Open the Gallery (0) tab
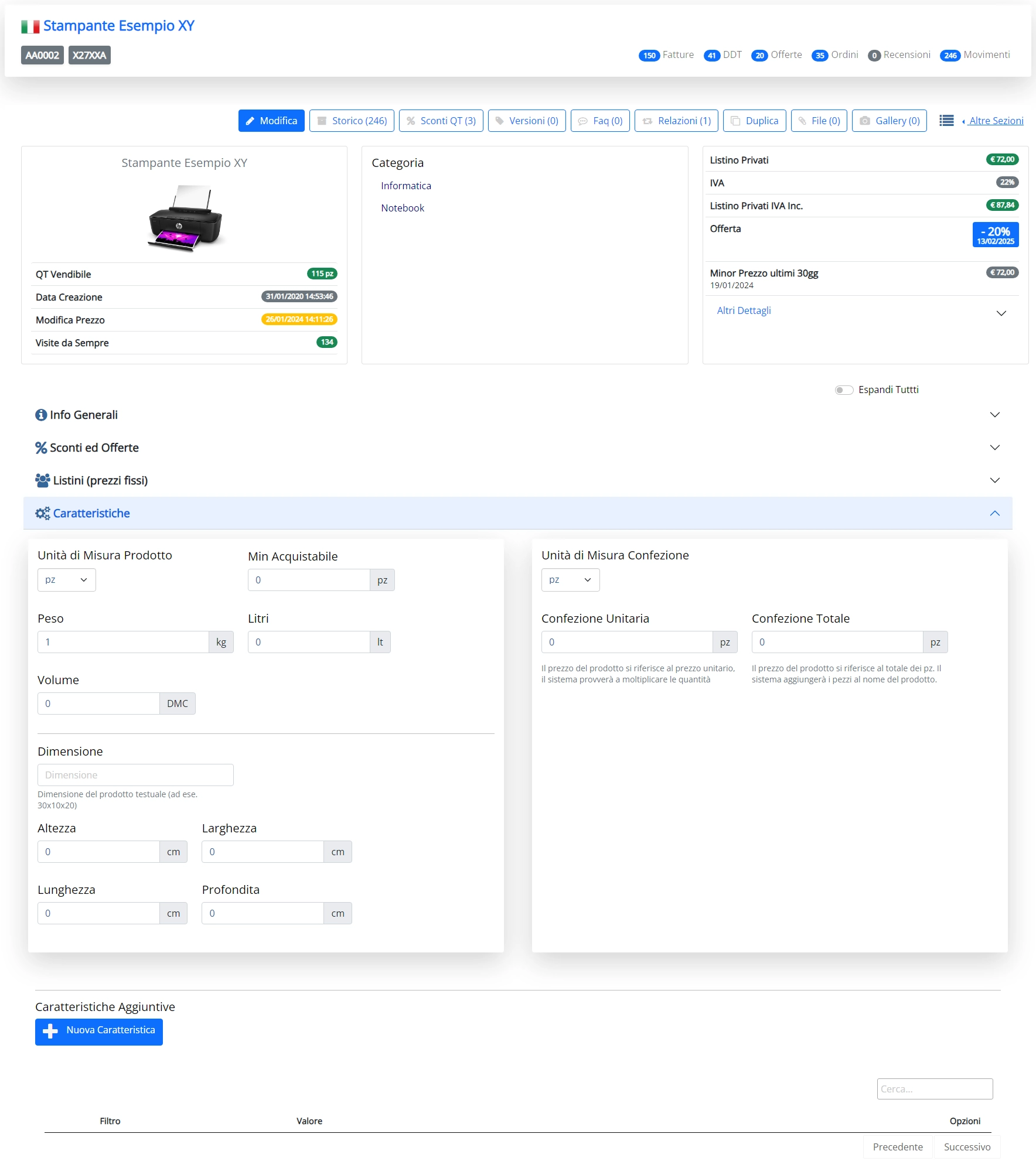 pyautogui.click(x=889, y=121)
